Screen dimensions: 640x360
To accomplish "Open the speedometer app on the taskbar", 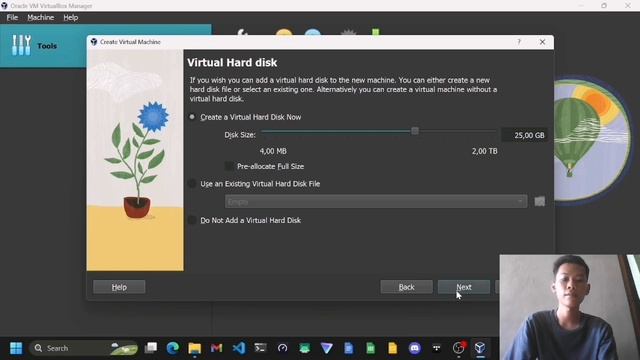I will [282, 348].
